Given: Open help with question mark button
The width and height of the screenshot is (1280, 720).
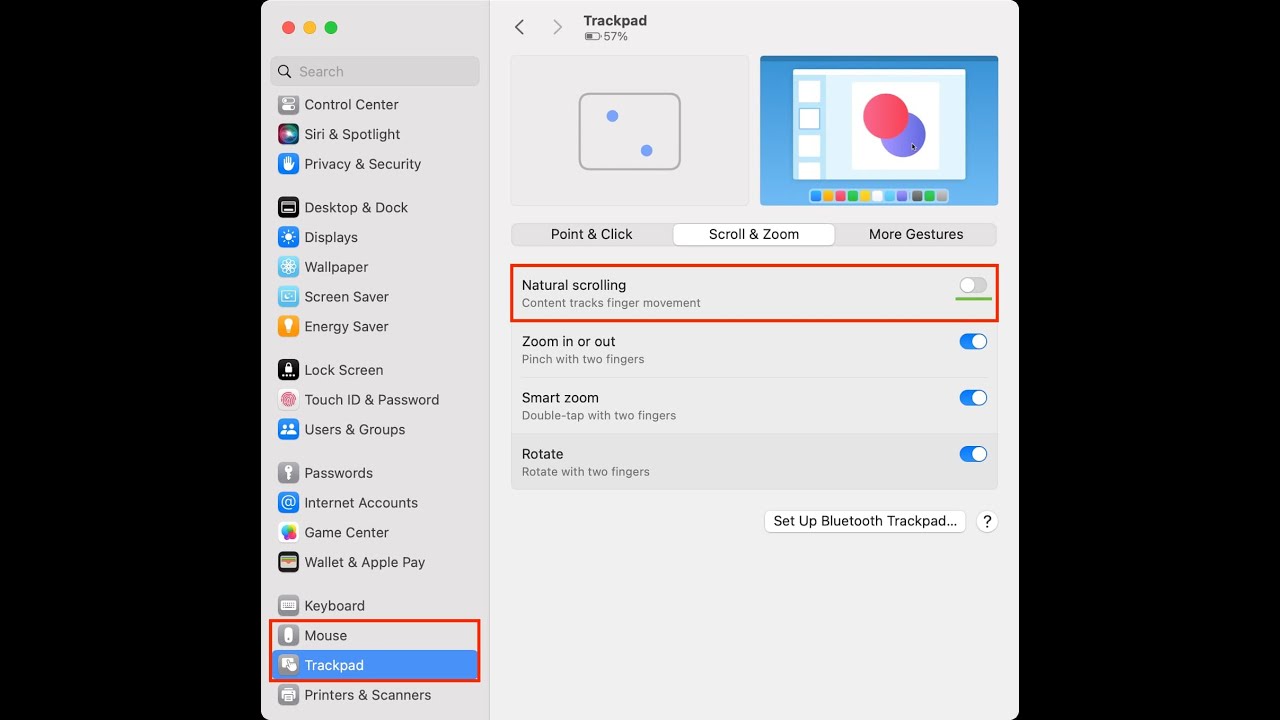Looking at the screenshot, I should coord(987,521).
